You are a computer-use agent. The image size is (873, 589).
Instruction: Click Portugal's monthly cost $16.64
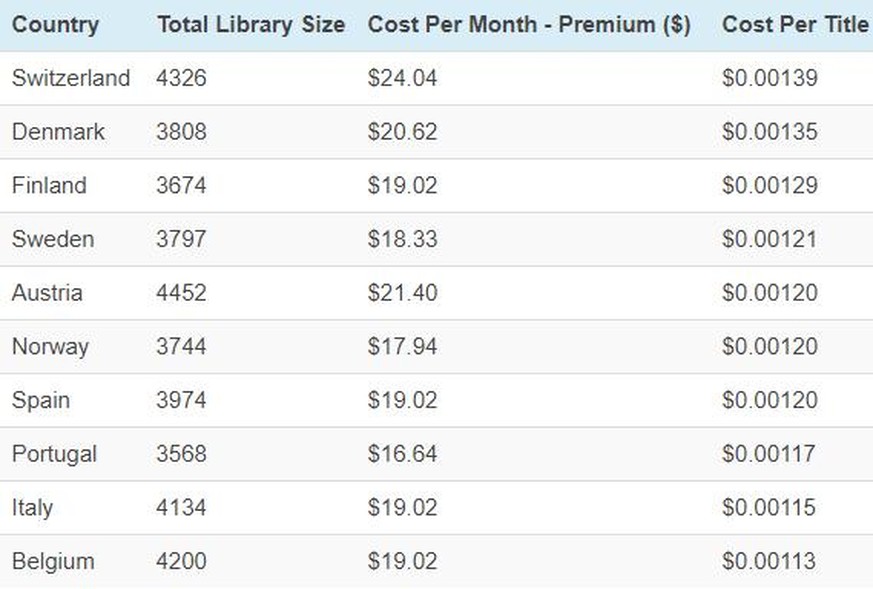point(402,454)
